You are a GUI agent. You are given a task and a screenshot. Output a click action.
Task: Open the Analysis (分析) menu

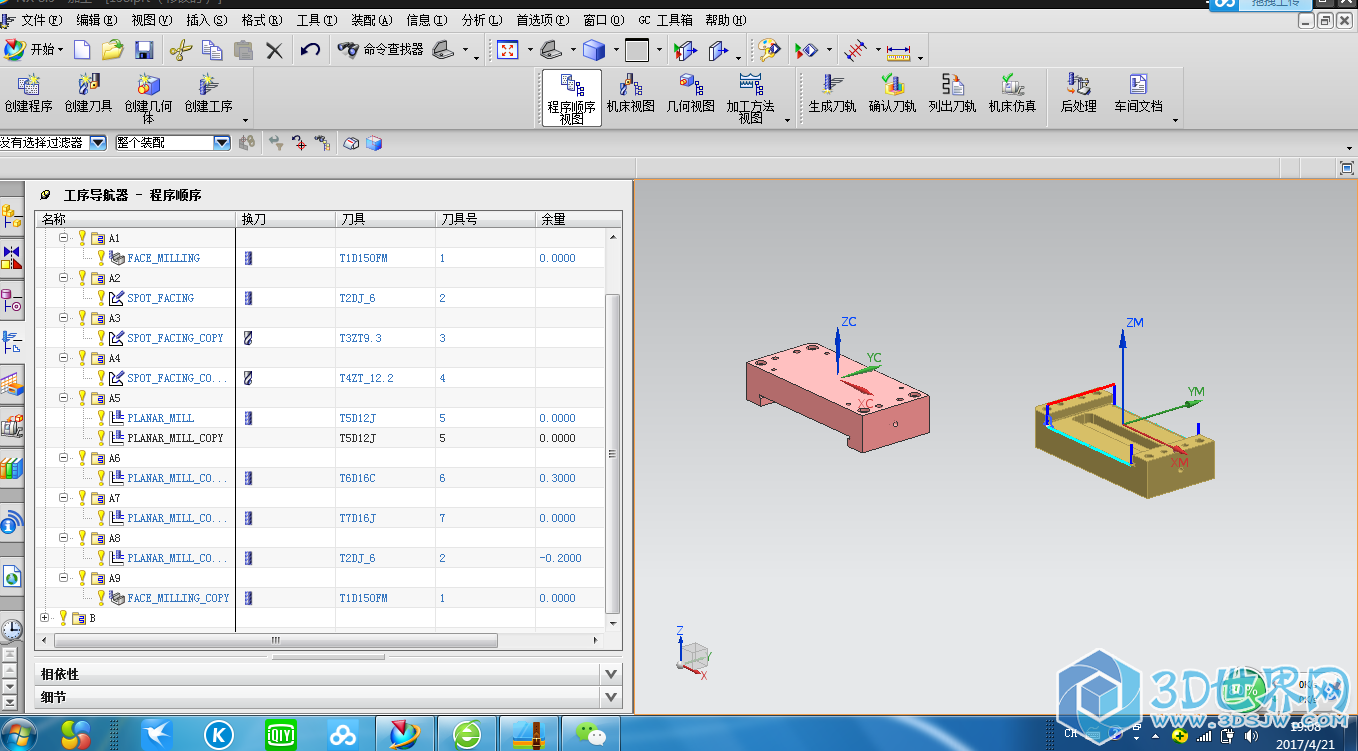coord(482,20)
